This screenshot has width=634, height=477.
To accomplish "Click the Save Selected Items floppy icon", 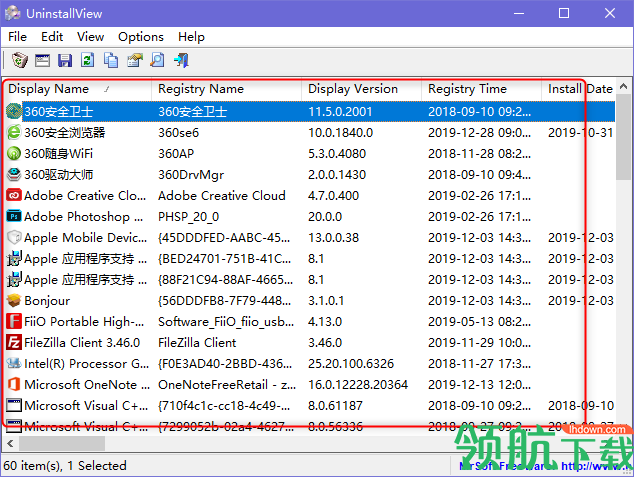I will 65,60.
